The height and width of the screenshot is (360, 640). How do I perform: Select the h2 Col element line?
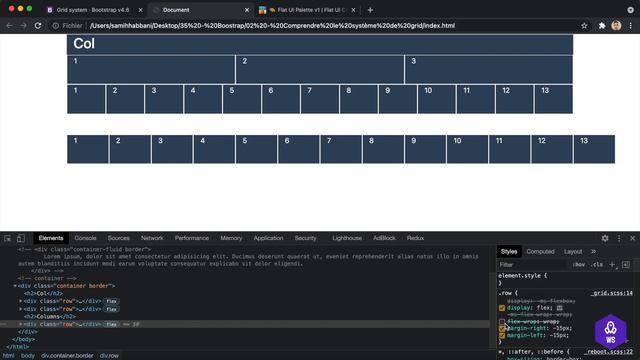(43, 293)
